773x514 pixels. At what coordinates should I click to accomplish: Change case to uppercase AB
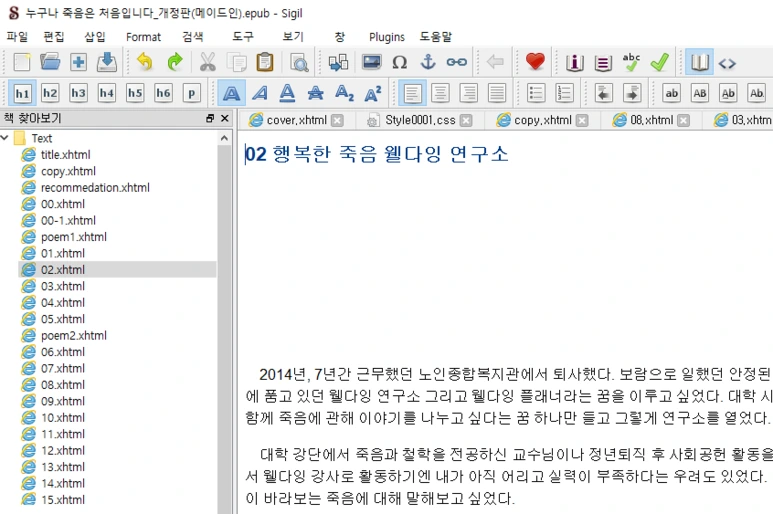click(x=700, y=93)
